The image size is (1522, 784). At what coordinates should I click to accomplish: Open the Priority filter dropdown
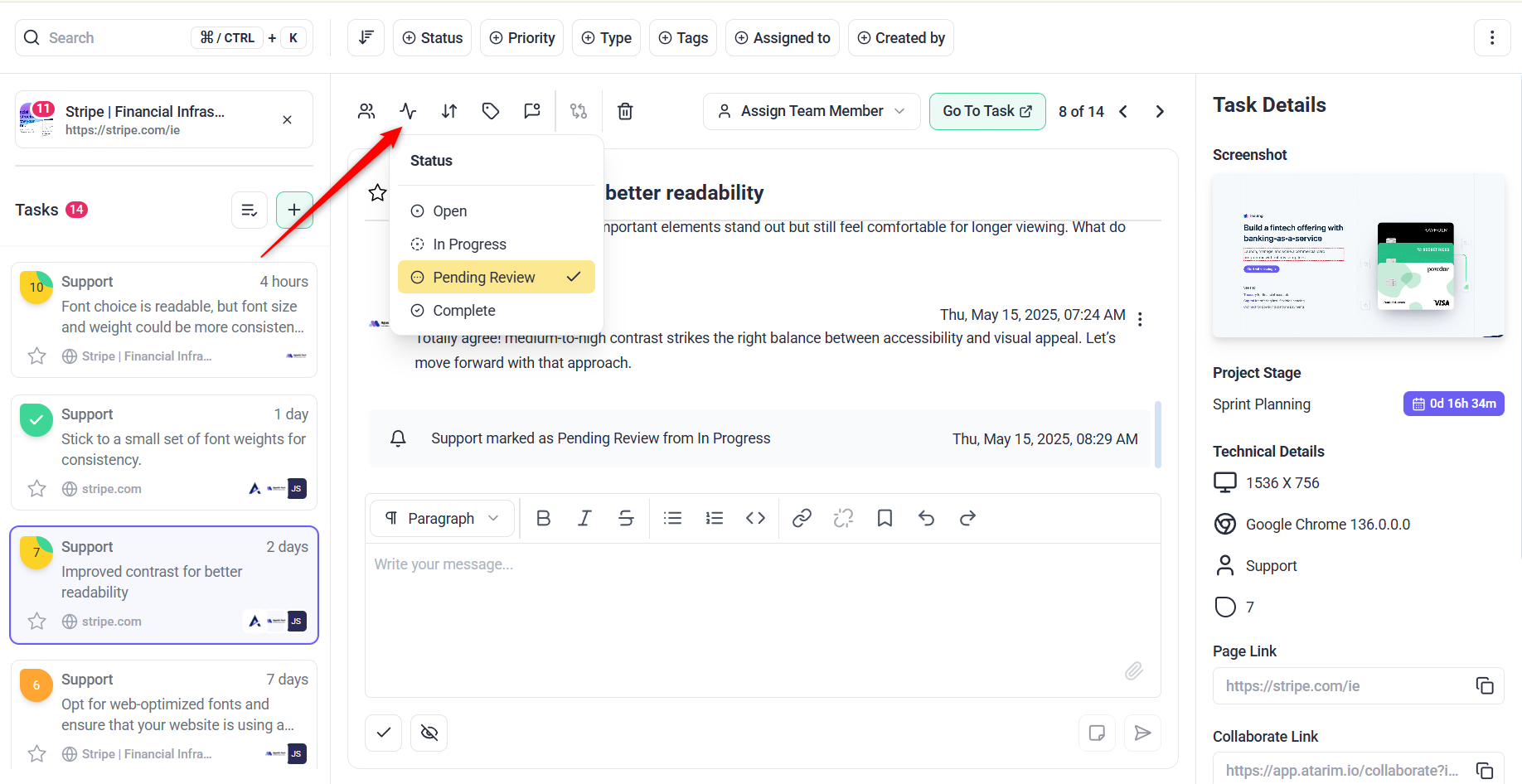[x=521, y=38]
